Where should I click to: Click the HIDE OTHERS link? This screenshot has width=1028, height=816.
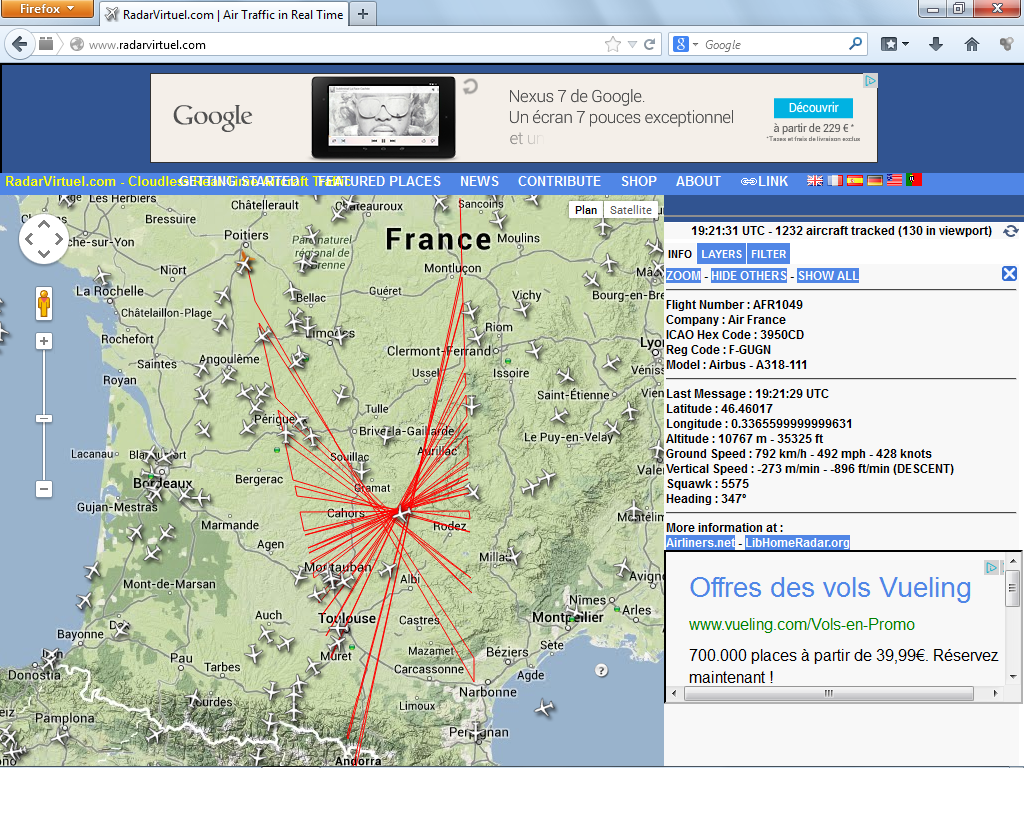[749, 276]
